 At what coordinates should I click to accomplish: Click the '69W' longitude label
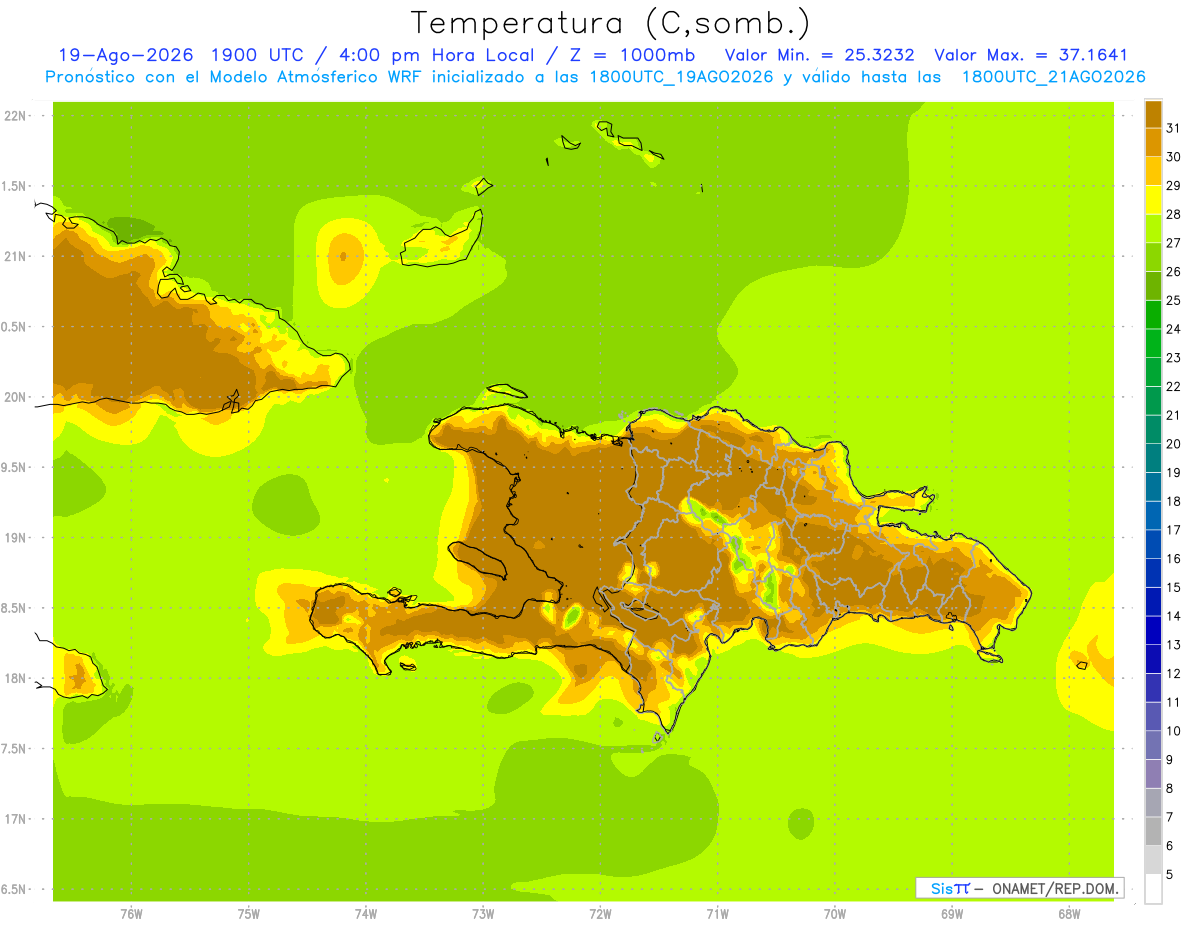pyautogui.click(x=952, y=914)
